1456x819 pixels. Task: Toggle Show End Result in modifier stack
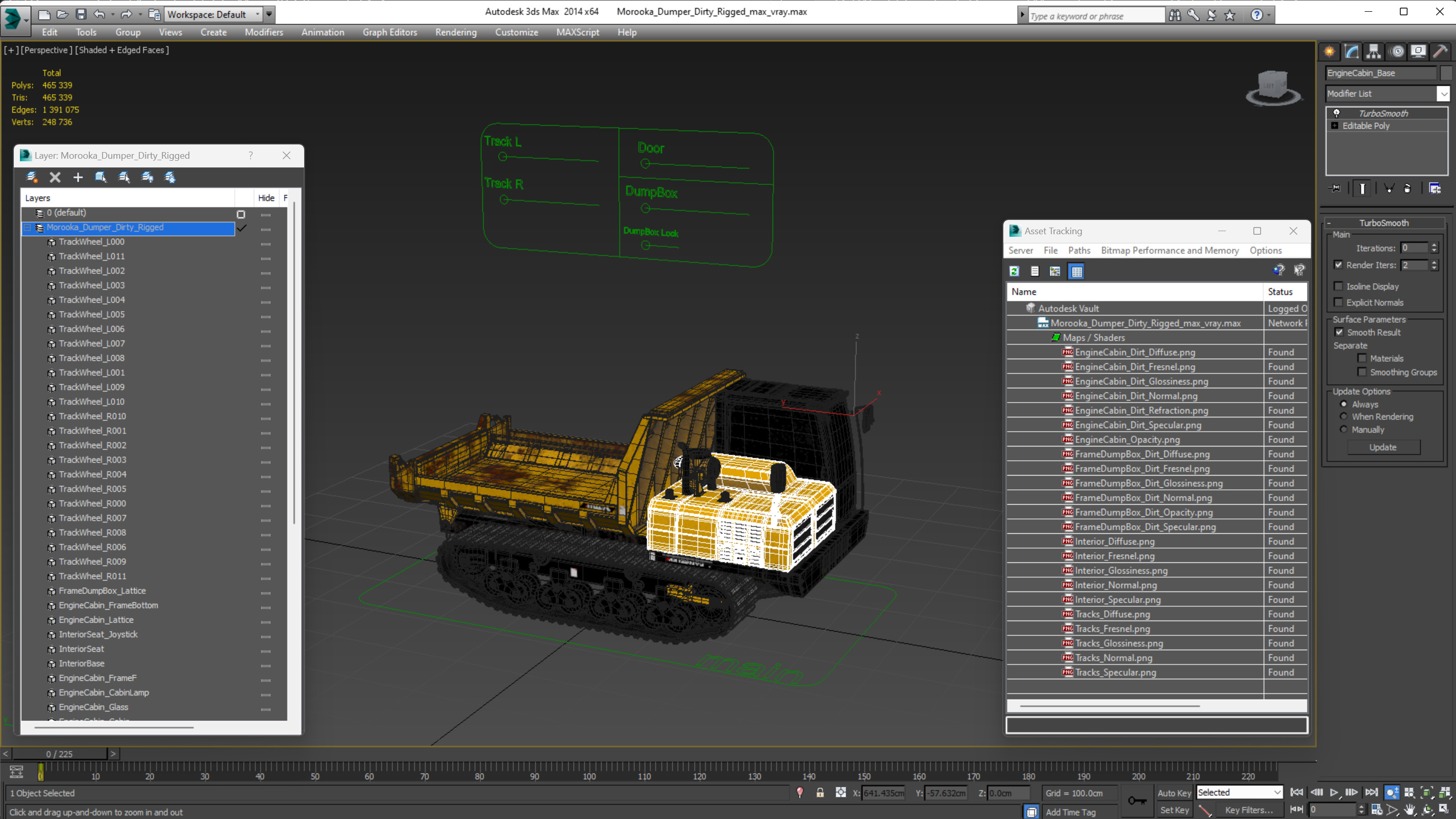click(x=1362, y=188)
